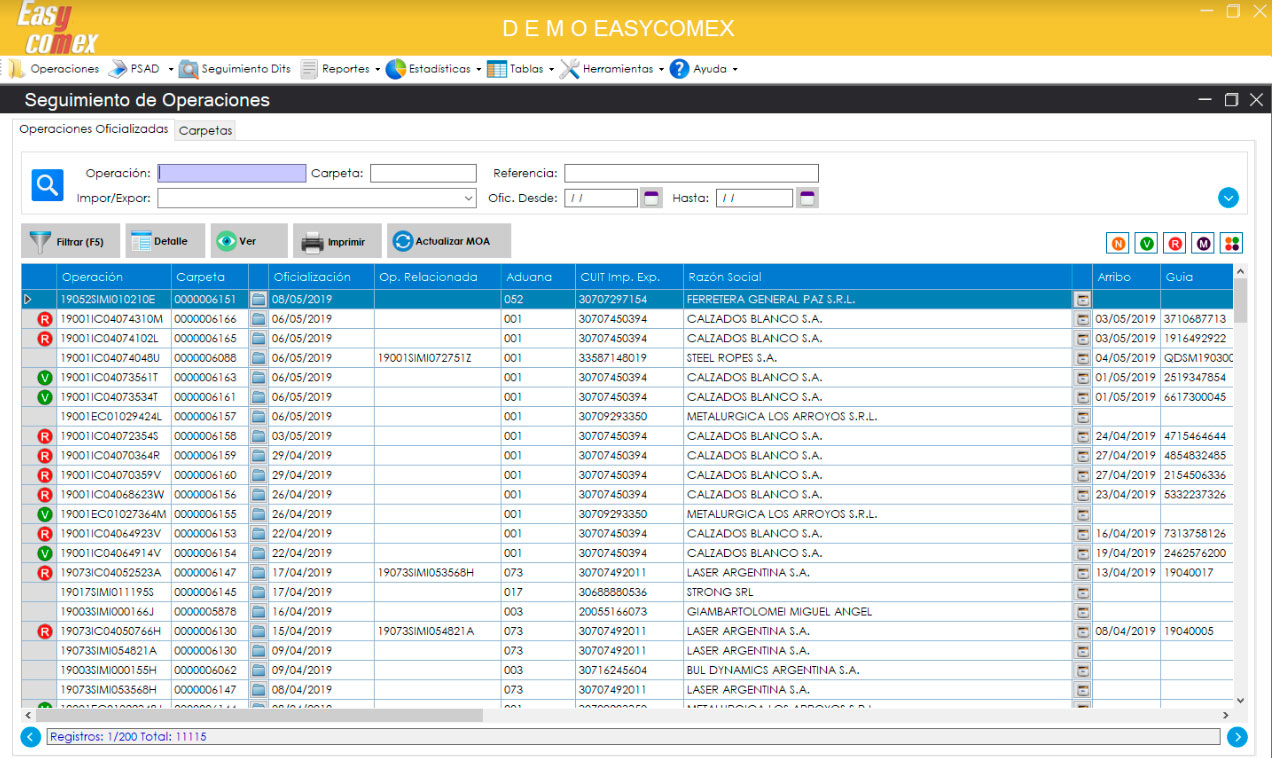This screenshot has height=758, width=1272.
Task: Toggle the purple M channel filter
Action: (1203, 243)
